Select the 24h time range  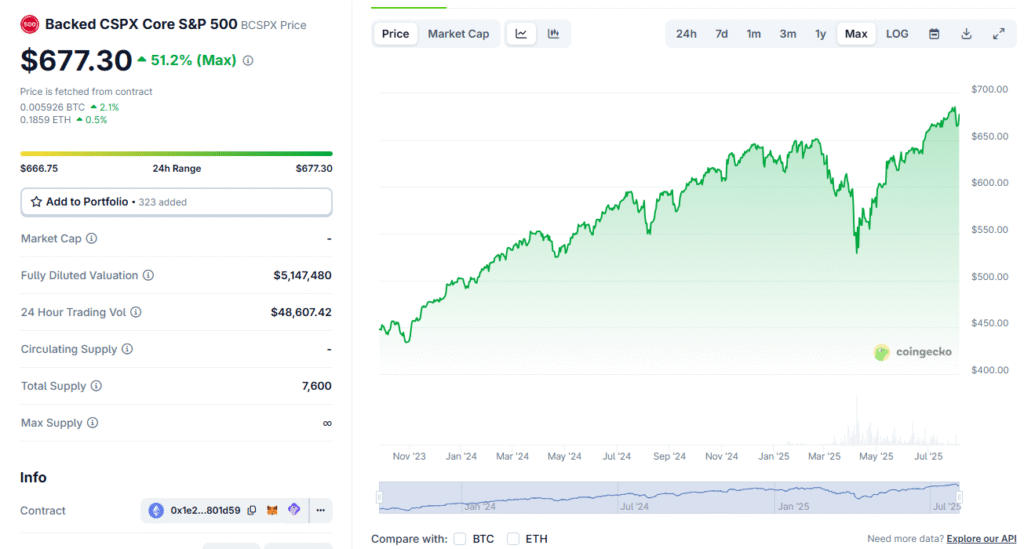[686, 34]
